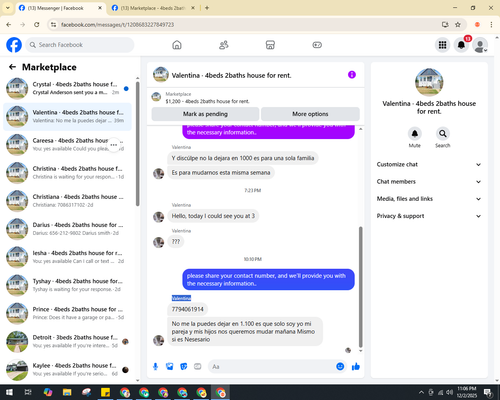Click message 'Hello, today I could see you at 3'
Viewport: 500px width, 400px height.
point(213,216)
